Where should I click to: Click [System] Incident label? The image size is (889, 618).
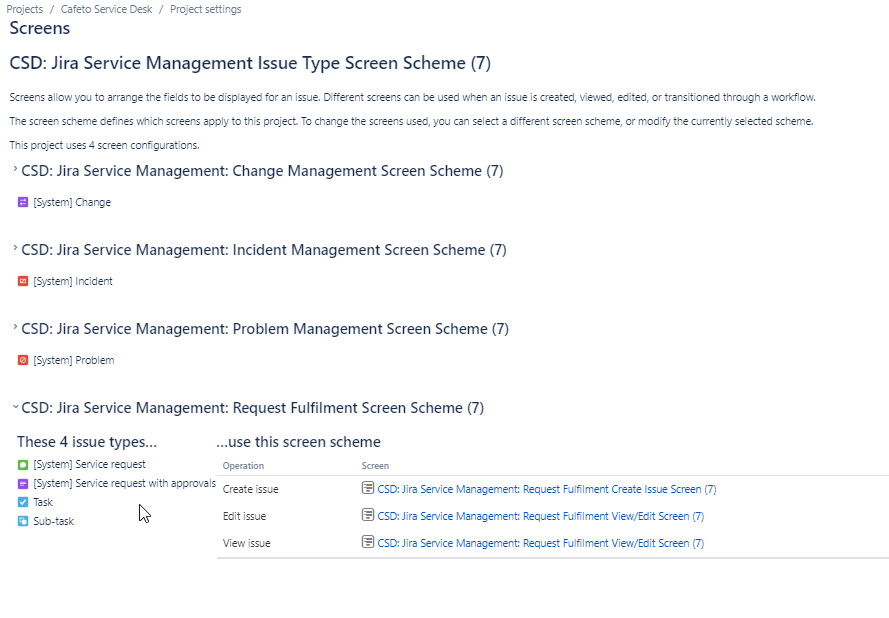[x=73, y=281]
